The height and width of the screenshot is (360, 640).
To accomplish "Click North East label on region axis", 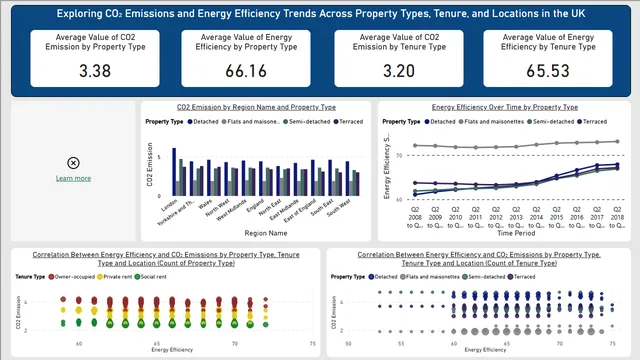I will click(x=270, y=207).
